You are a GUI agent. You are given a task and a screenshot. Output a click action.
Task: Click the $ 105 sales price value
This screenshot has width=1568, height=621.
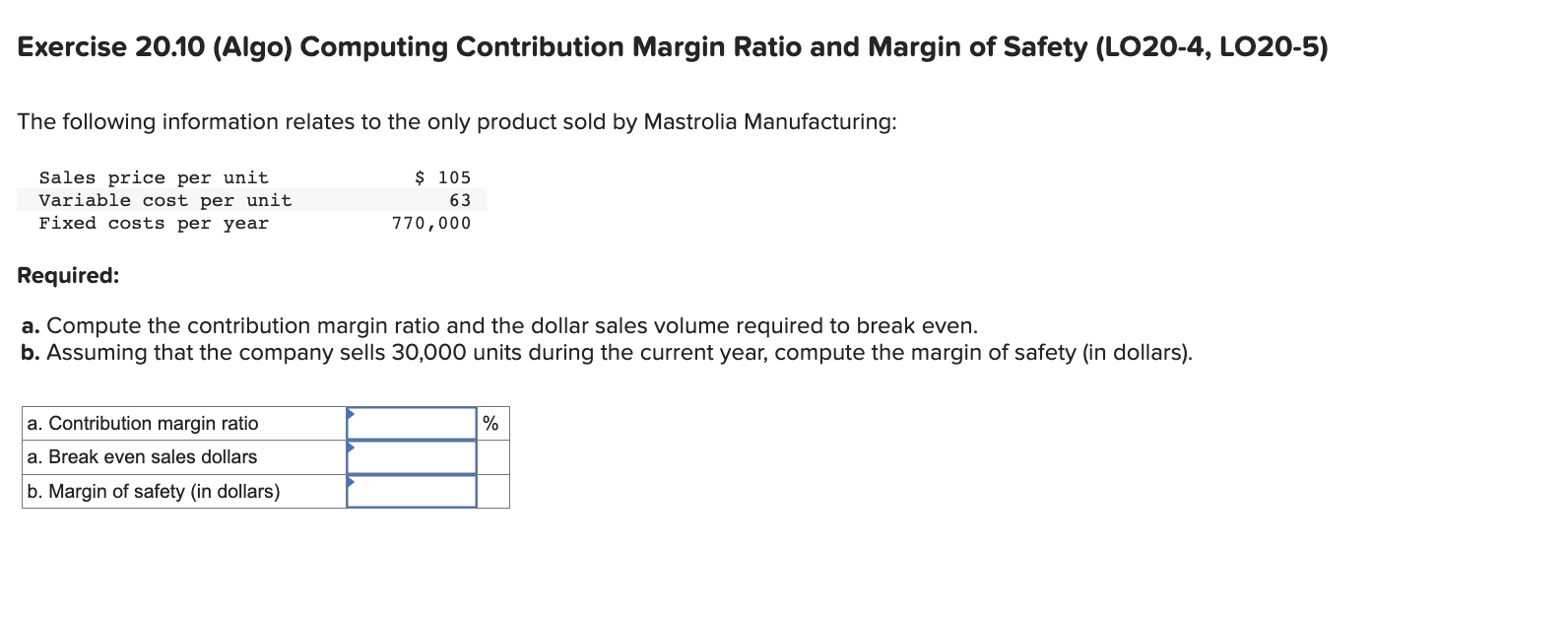tap(443, 177)
